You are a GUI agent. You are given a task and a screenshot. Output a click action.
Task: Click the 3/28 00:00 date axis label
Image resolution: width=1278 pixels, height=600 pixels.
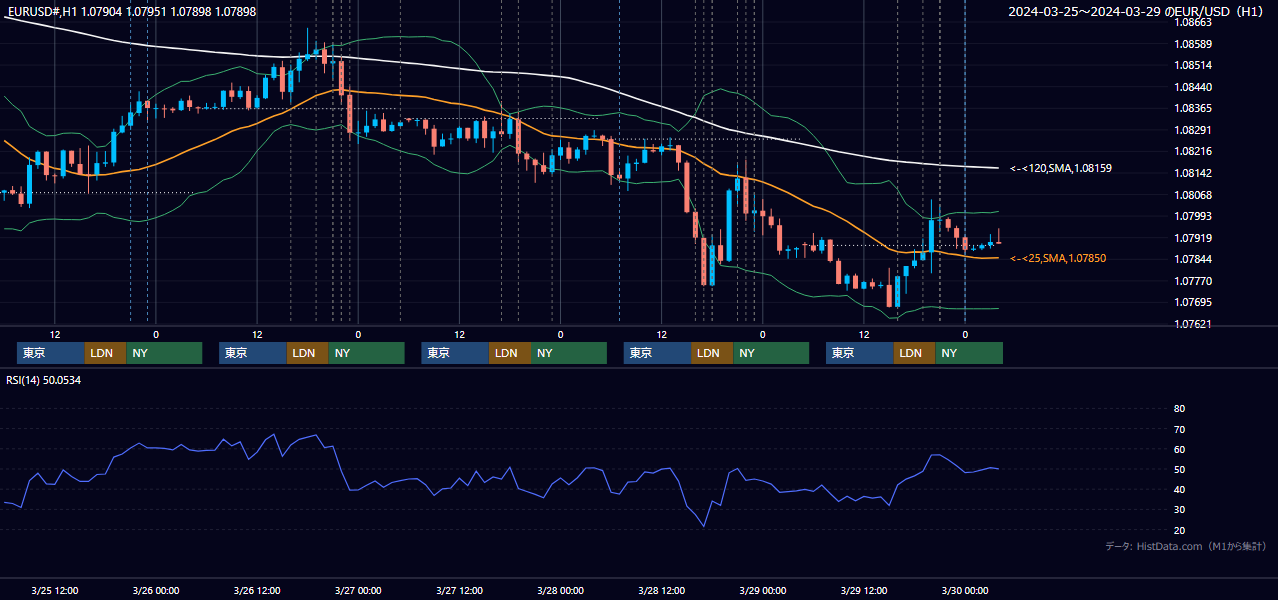pos(560,590)
